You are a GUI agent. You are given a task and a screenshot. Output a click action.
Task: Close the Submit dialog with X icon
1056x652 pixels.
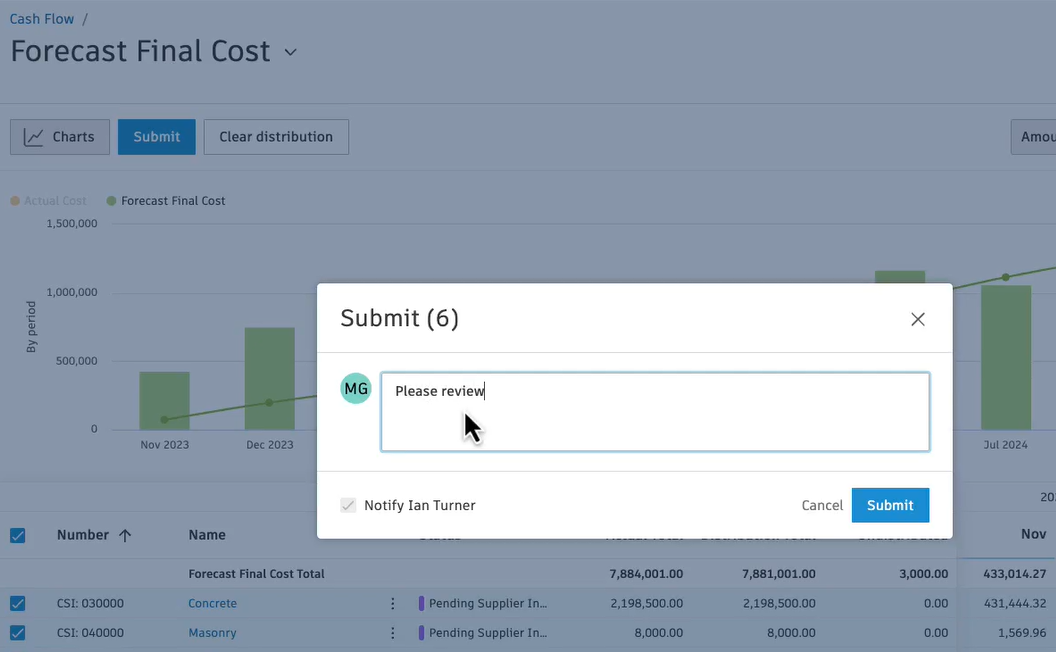(917, 319)
